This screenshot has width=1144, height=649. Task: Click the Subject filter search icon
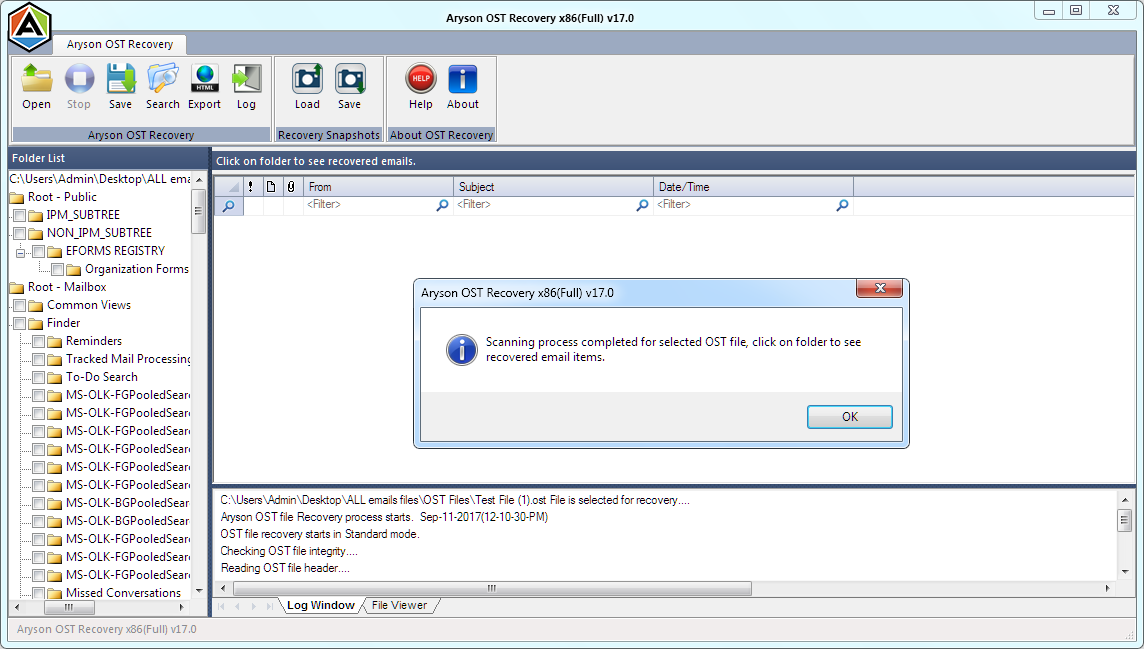pos(642,206)
